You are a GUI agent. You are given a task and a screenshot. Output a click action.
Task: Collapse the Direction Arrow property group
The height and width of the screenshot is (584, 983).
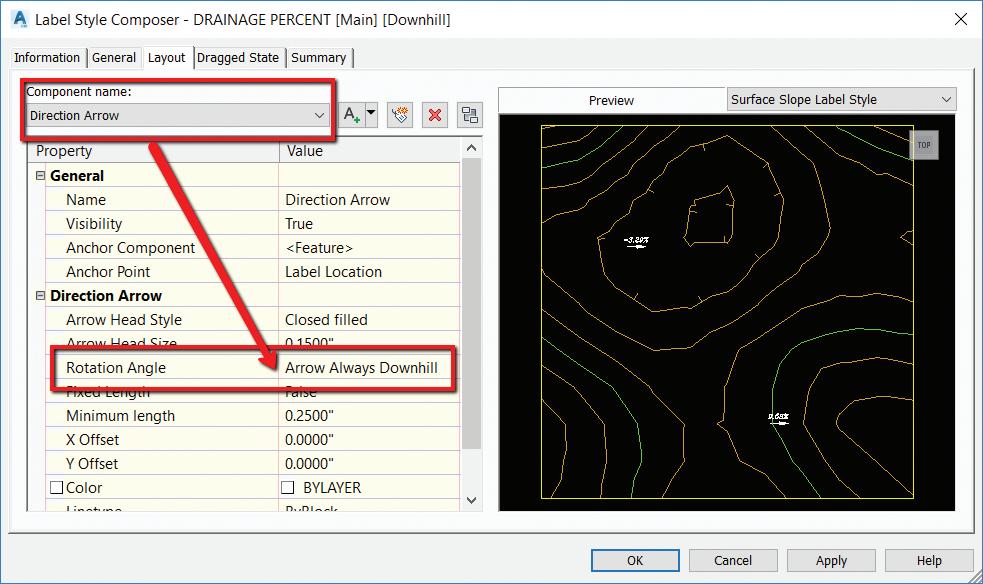(40, 295)
